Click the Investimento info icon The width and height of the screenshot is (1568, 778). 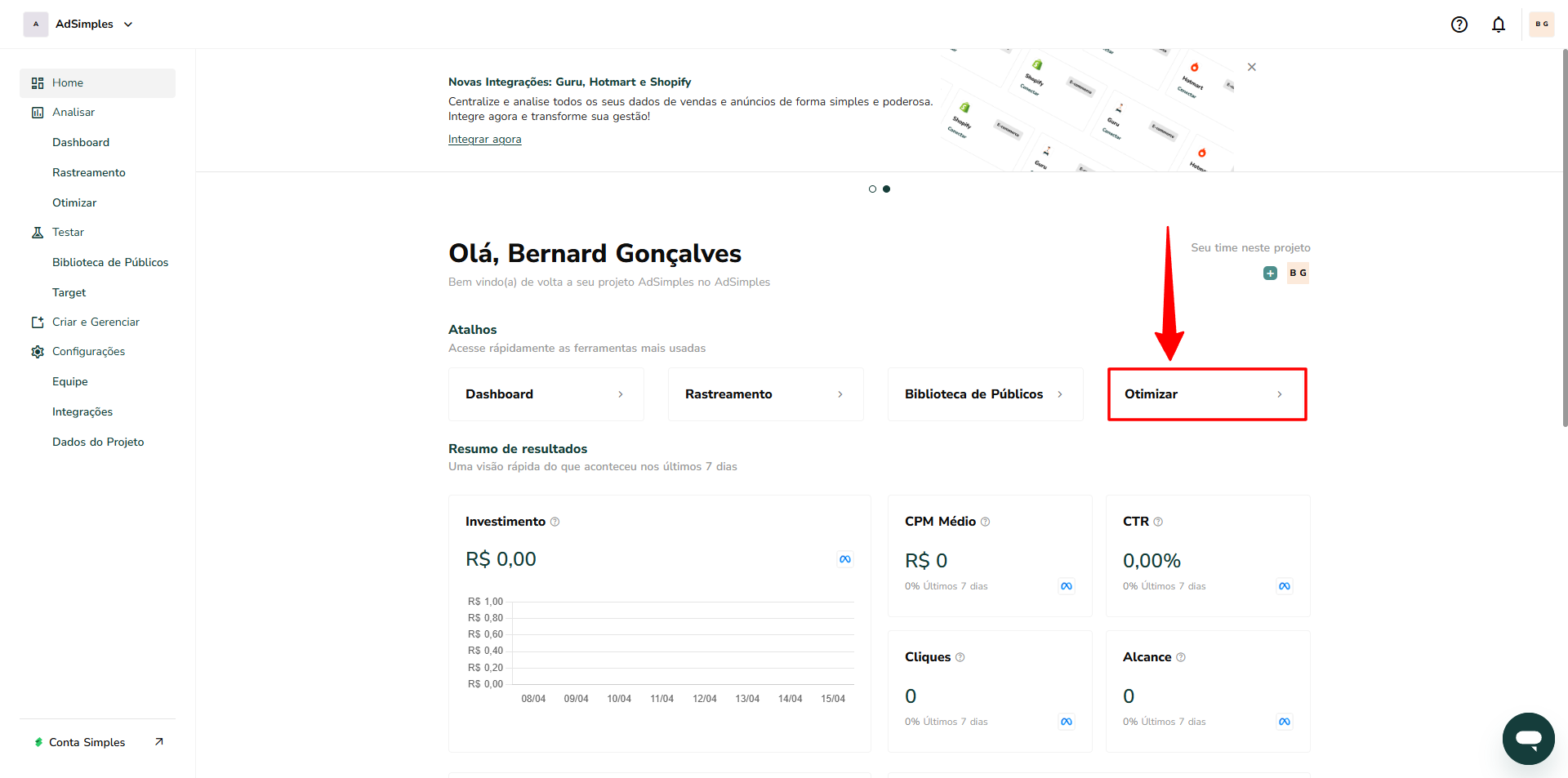click(x=555, y=522)
